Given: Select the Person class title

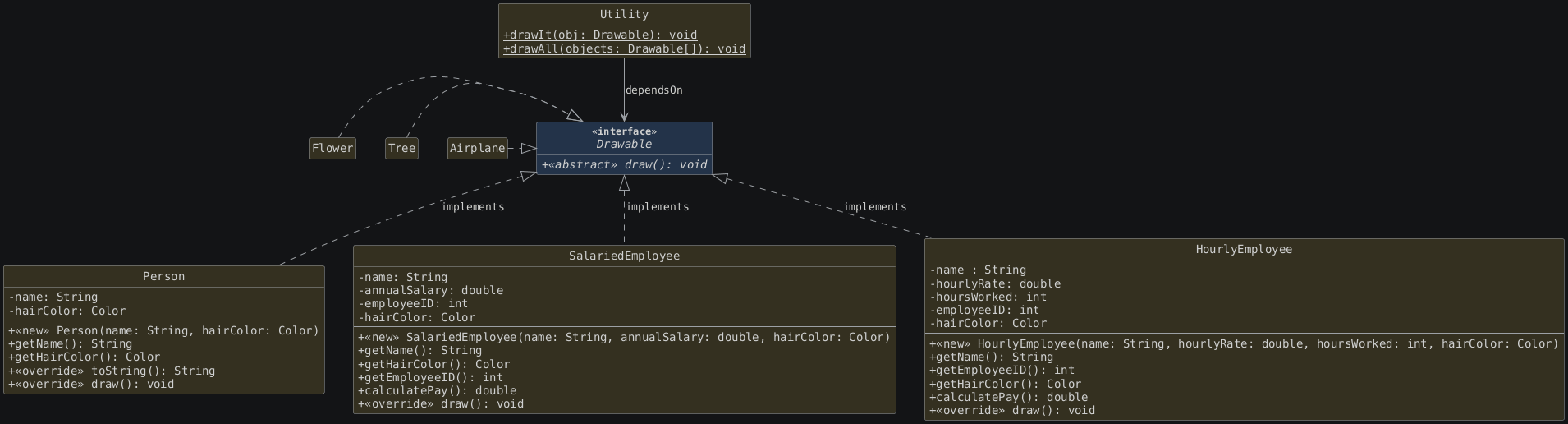Looking at the screenshot, I should point(164,277).
